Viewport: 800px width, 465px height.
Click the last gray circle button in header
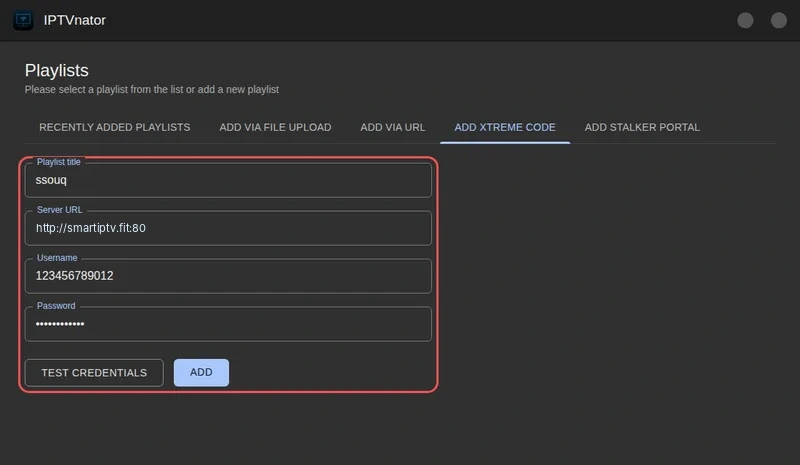778,20
